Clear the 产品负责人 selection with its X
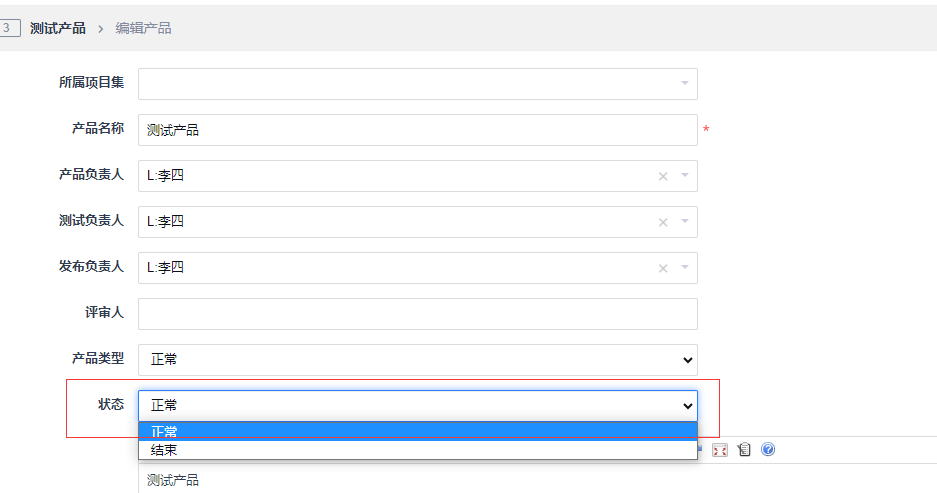Screen dimensions: 937x493 coord(663,176)
